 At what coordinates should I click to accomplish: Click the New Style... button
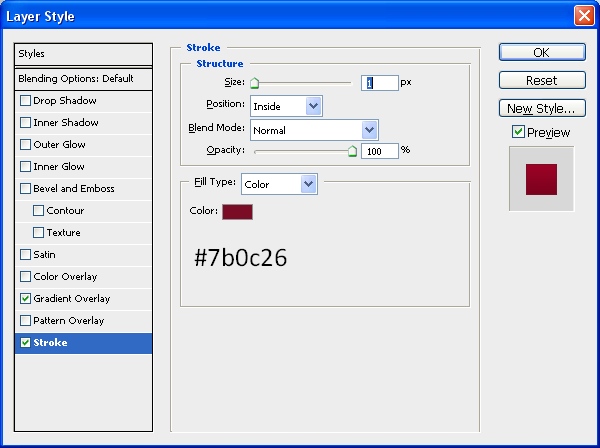pyautogui.click(x=542, y=108)
